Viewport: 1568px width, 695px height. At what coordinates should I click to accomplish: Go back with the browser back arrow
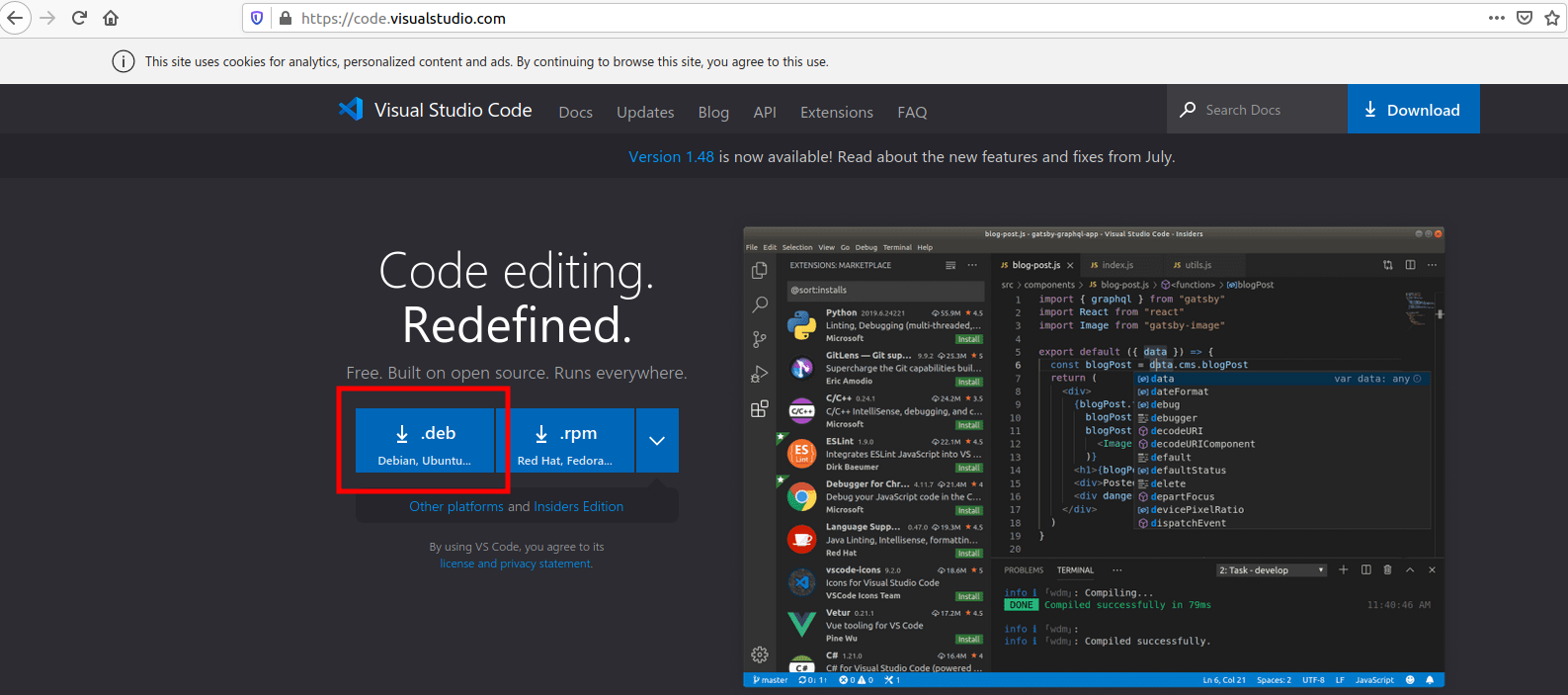click(x=14, y=18)
